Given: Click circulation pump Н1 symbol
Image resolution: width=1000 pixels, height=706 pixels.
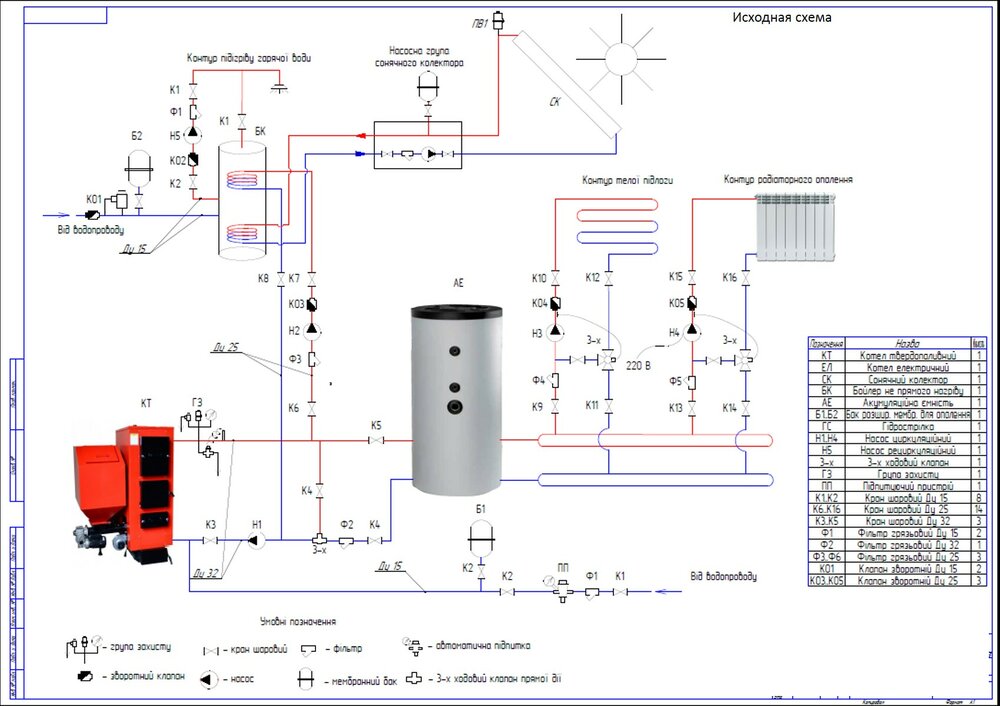Looking at the screenshot, I should 256,541.
